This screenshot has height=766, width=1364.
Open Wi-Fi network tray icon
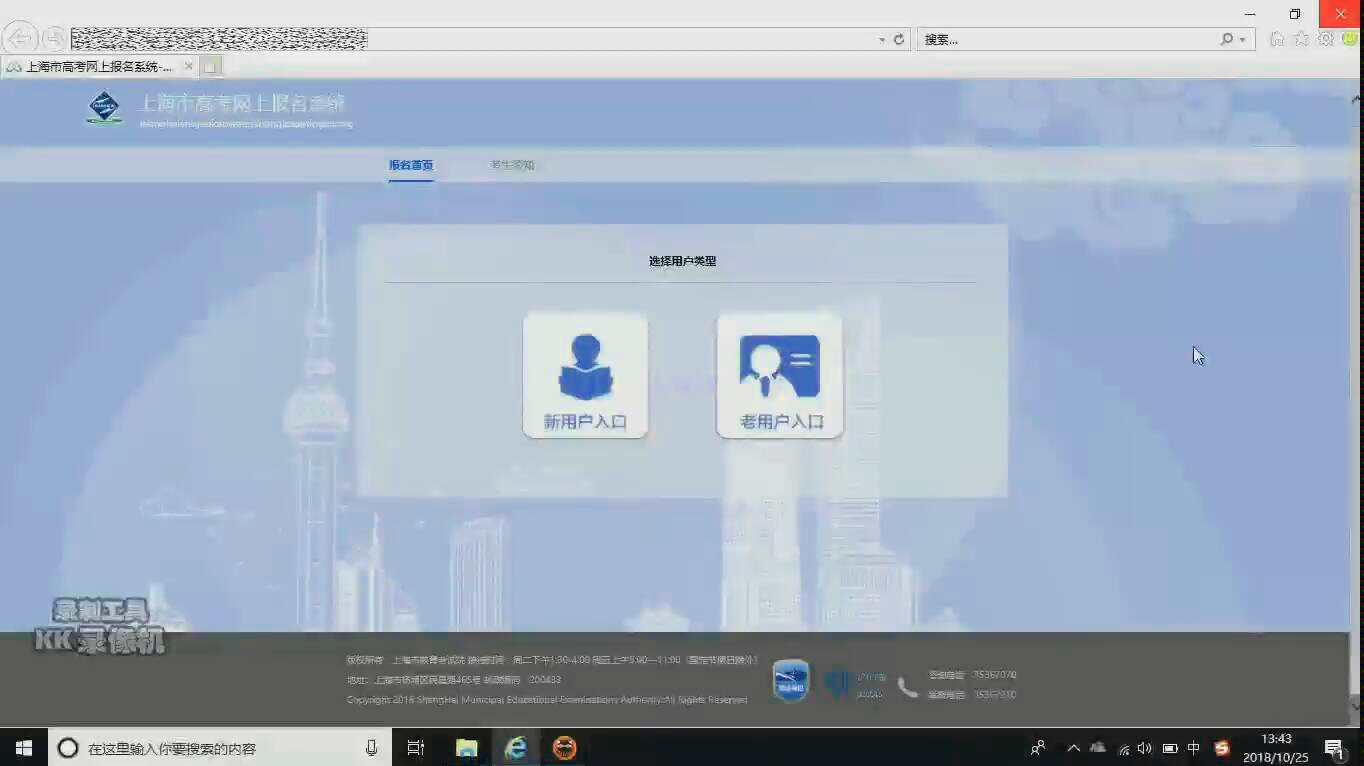point(1124,748)
